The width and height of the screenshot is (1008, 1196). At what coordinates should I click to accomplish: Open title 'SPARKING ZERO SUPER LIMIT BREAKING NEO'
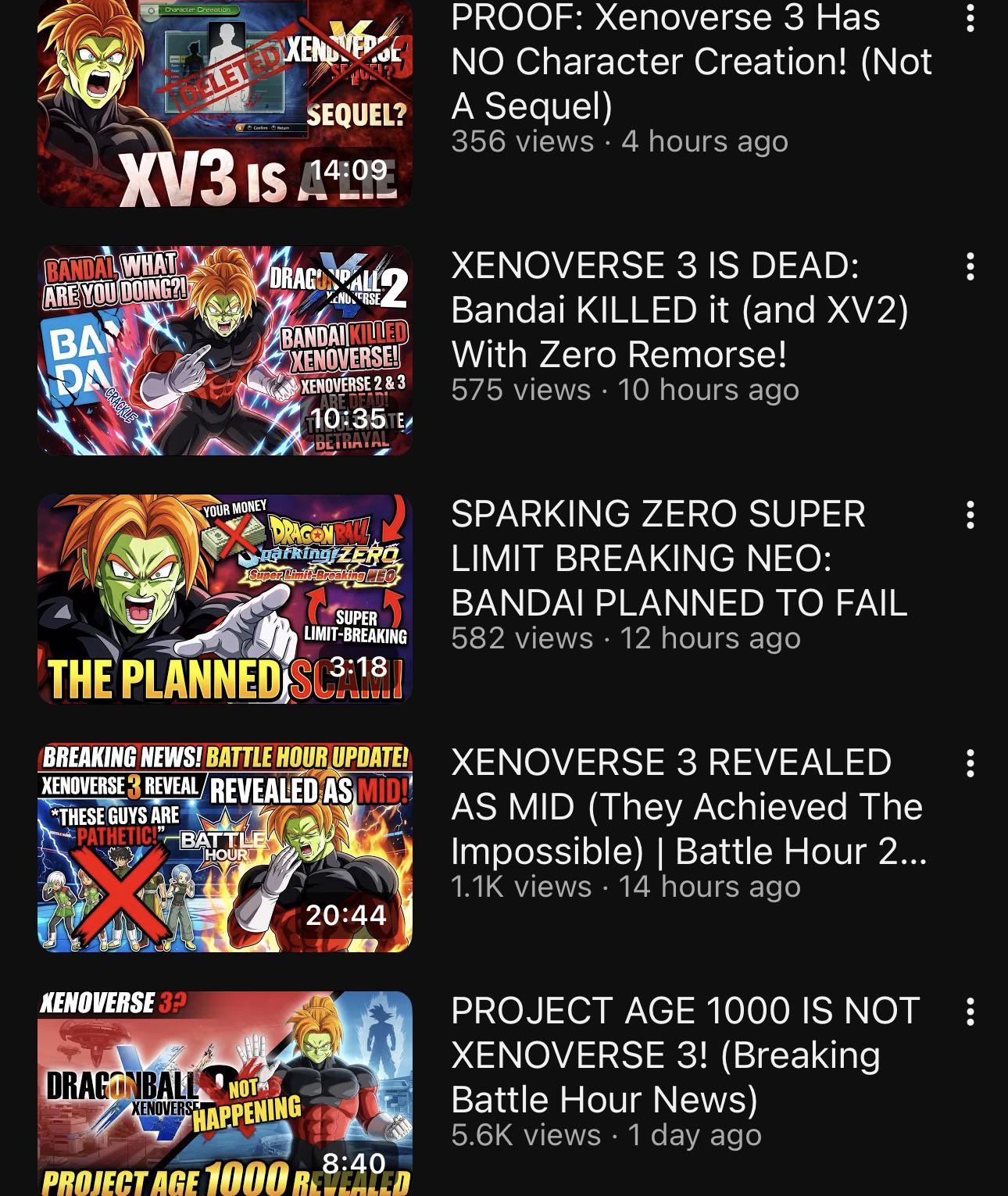click(x=679, y=559)
